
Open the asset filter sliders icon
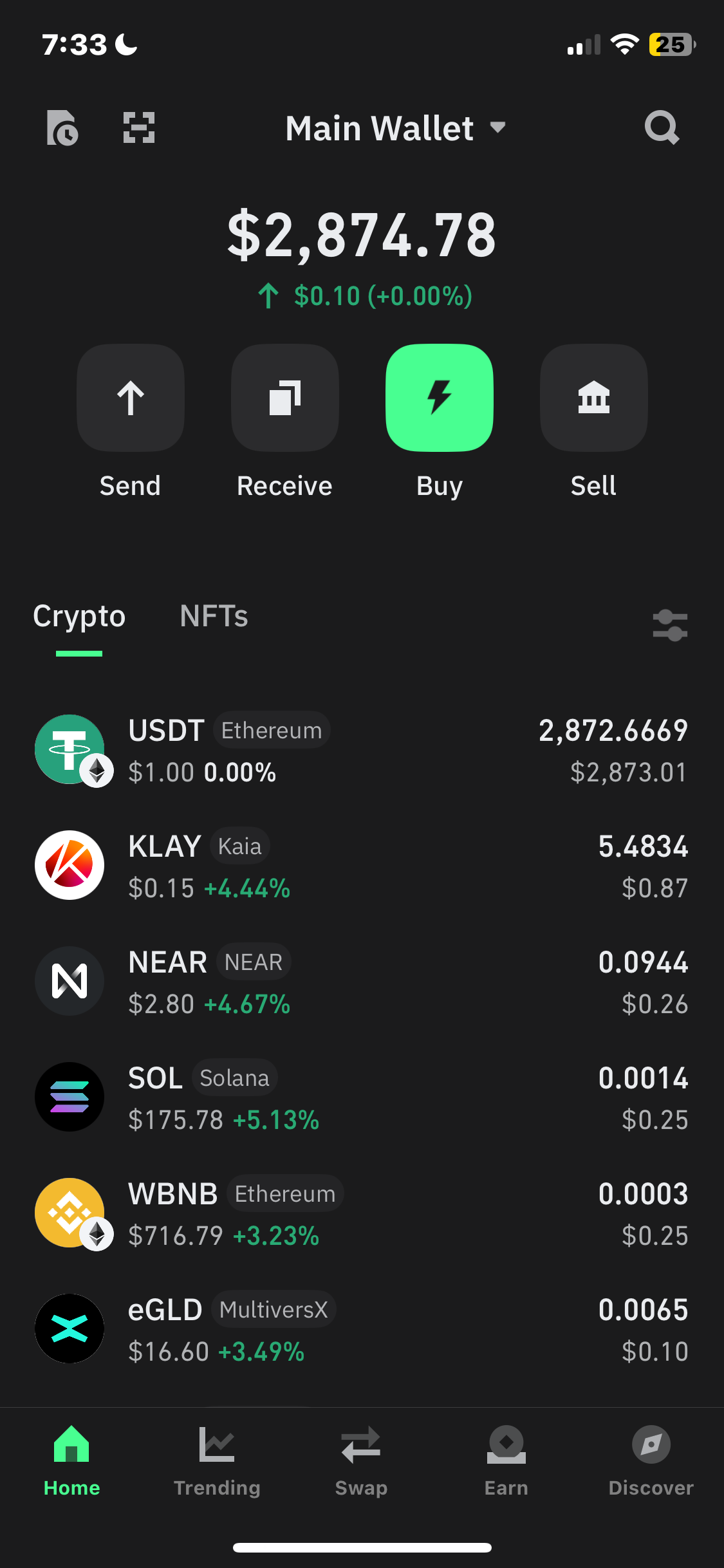pyautogui.click(x=670, y=625)
